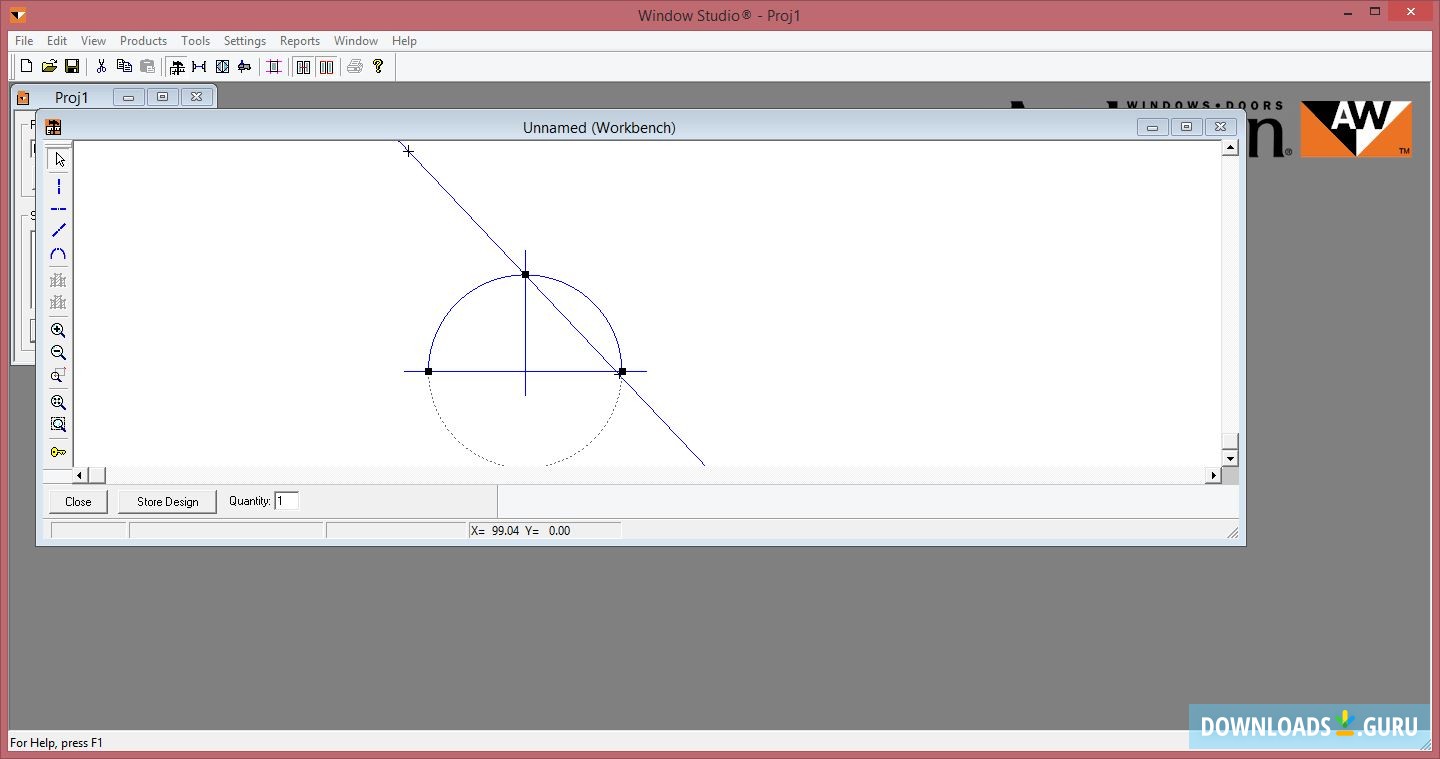
Task: Click the horizontal scrollbar right arrow
Action: point(1214,476)
